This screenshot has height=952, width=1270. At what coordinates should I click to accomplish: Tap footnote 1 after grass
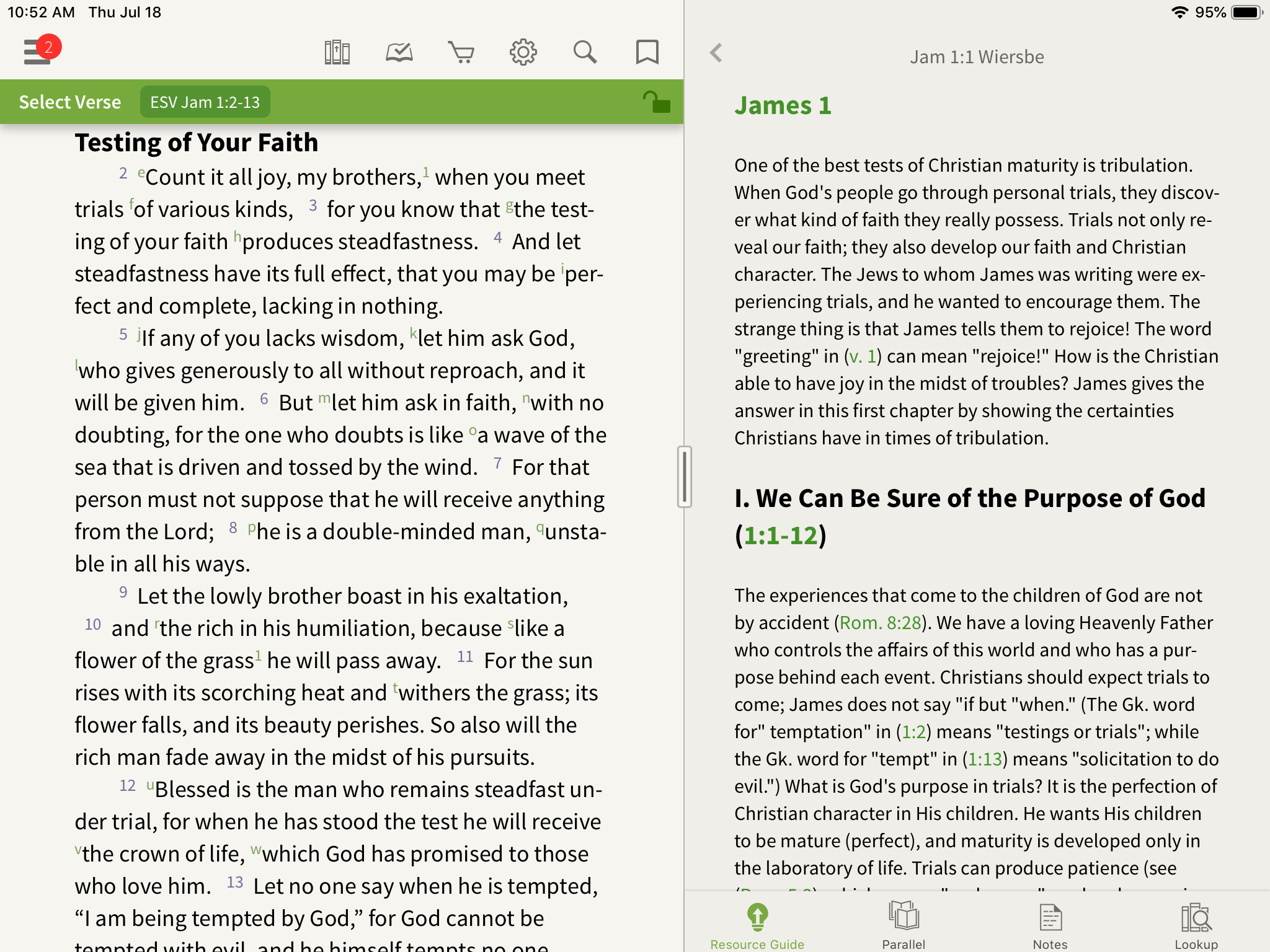[x=258, y=656]
